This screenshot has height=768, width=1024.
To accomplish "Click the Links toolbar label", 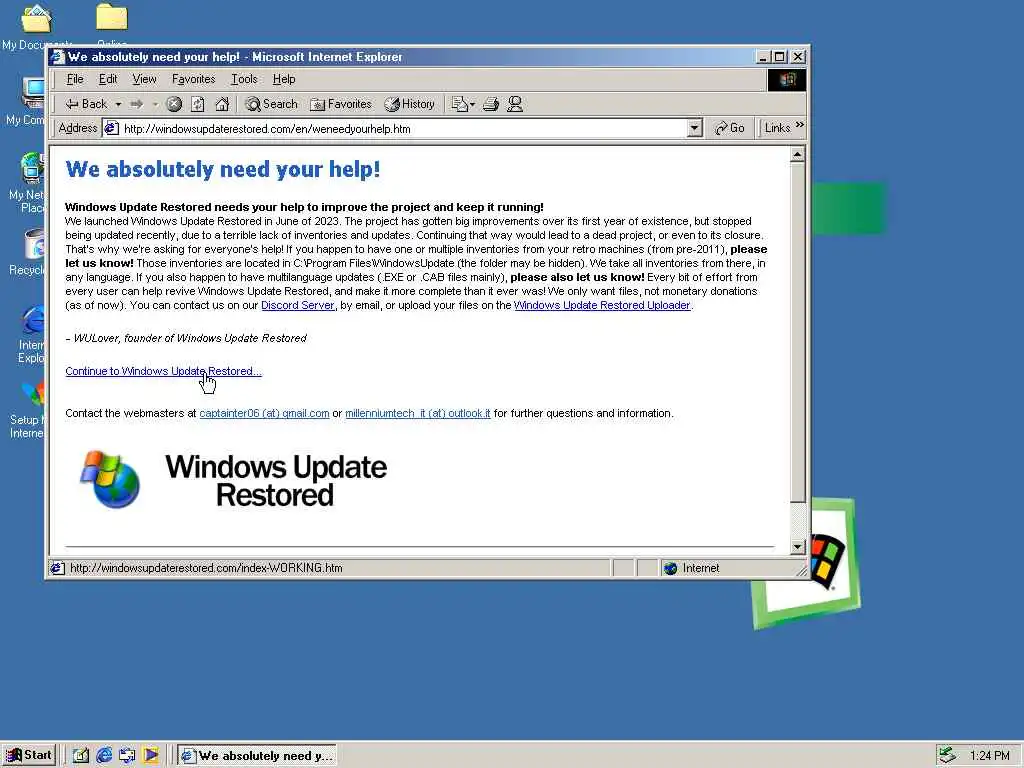I will pos(777,128).
